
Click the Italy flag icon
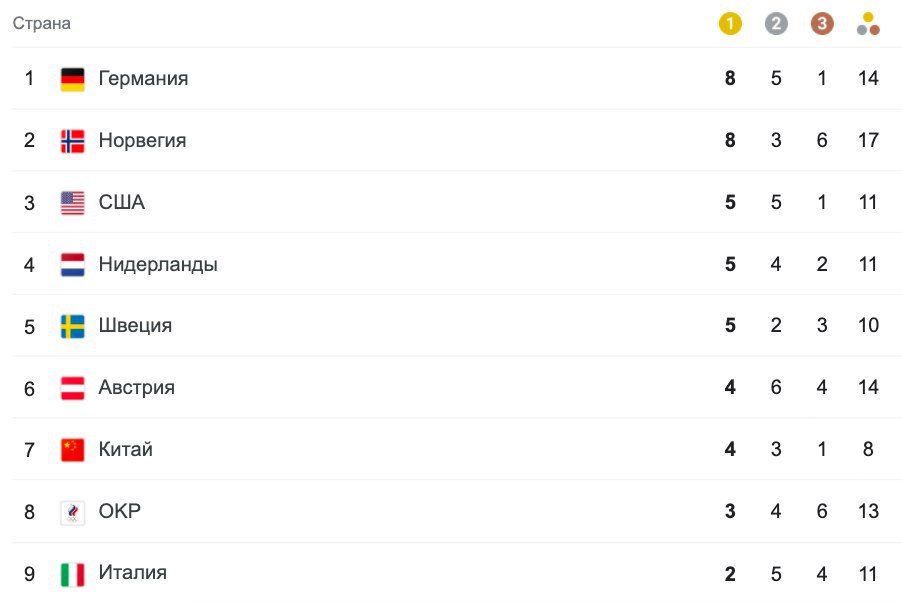pos(72,574)
